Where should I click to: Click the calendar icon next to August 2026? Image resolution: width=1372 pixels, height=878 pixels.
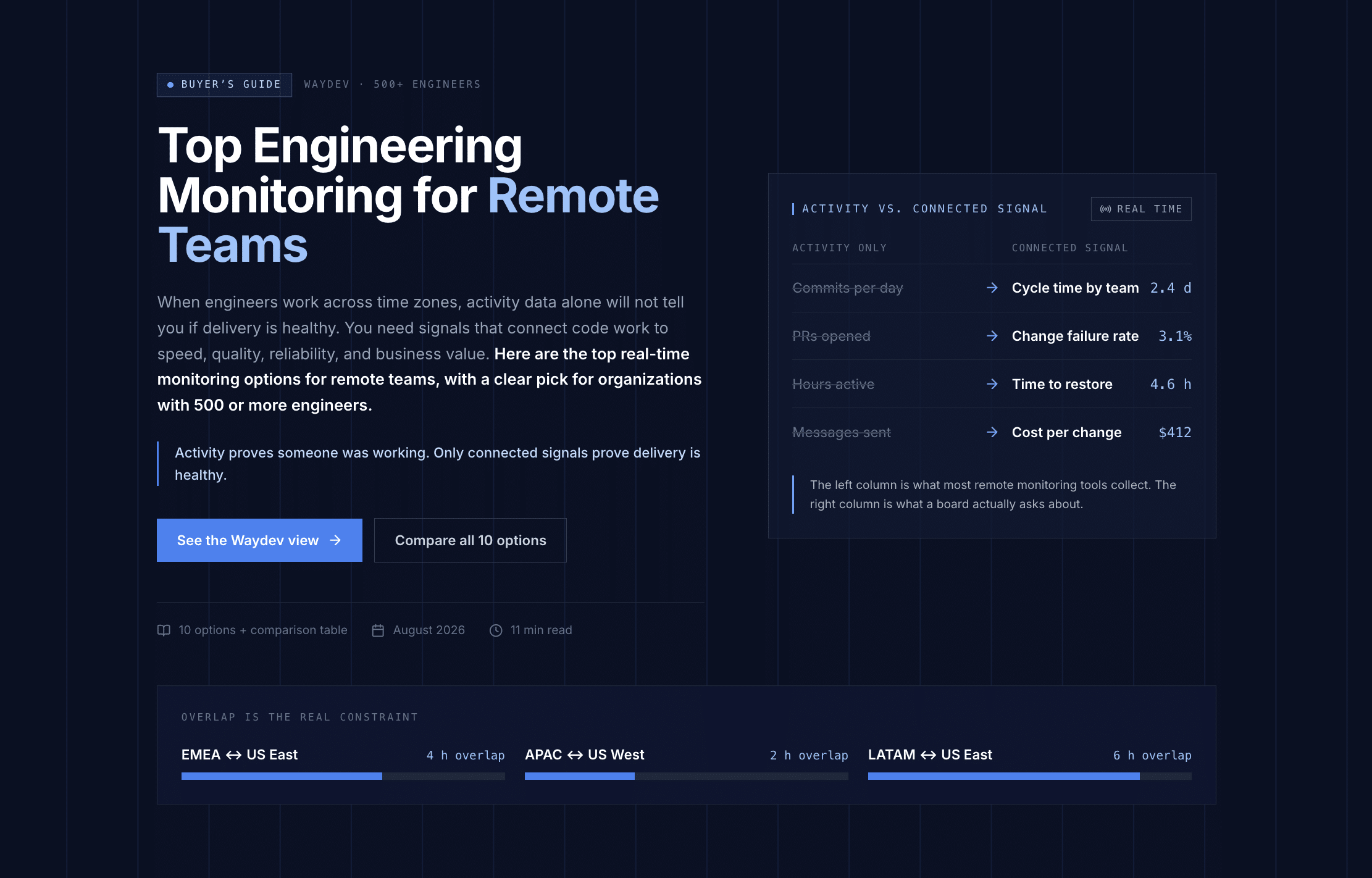(378, 630)
